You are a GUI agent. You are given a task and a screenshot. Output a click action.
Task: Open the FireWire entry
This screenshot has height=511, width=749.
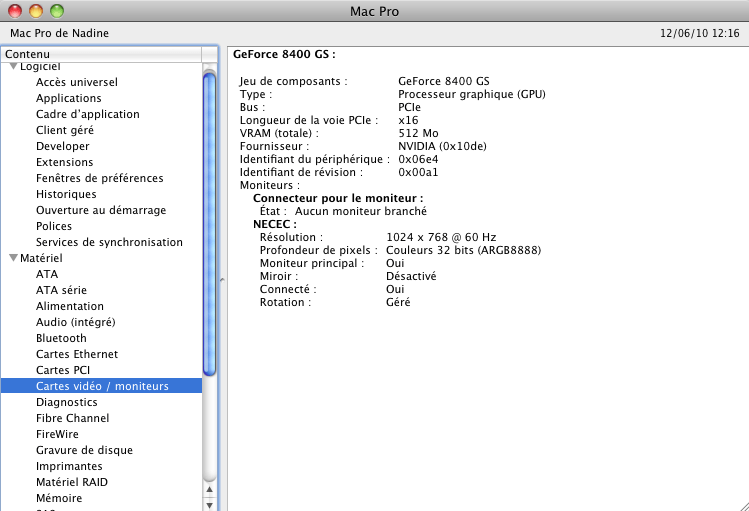57,434
